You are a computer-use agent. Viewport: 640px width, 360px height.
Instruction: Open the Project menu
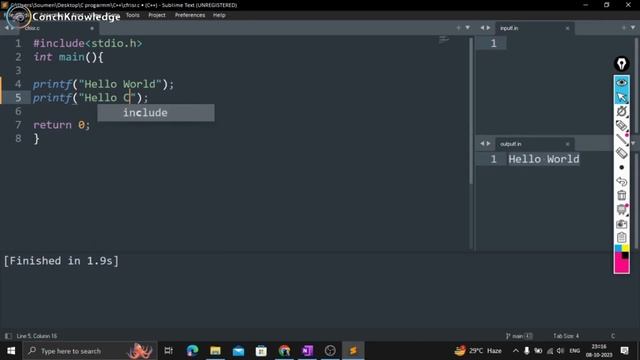click(x=157, y=15)
